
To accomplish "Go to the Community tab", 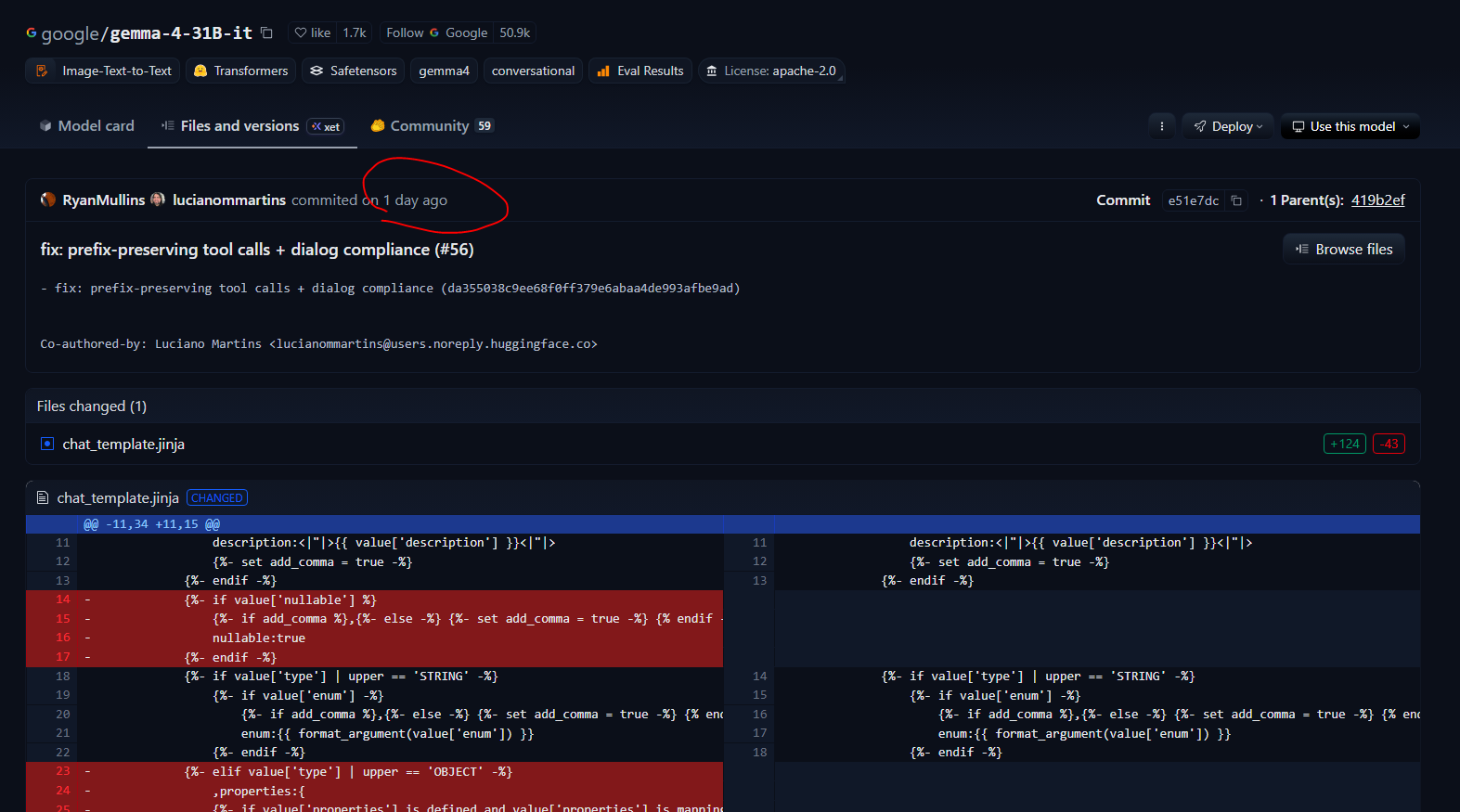I will coord(432,126).
